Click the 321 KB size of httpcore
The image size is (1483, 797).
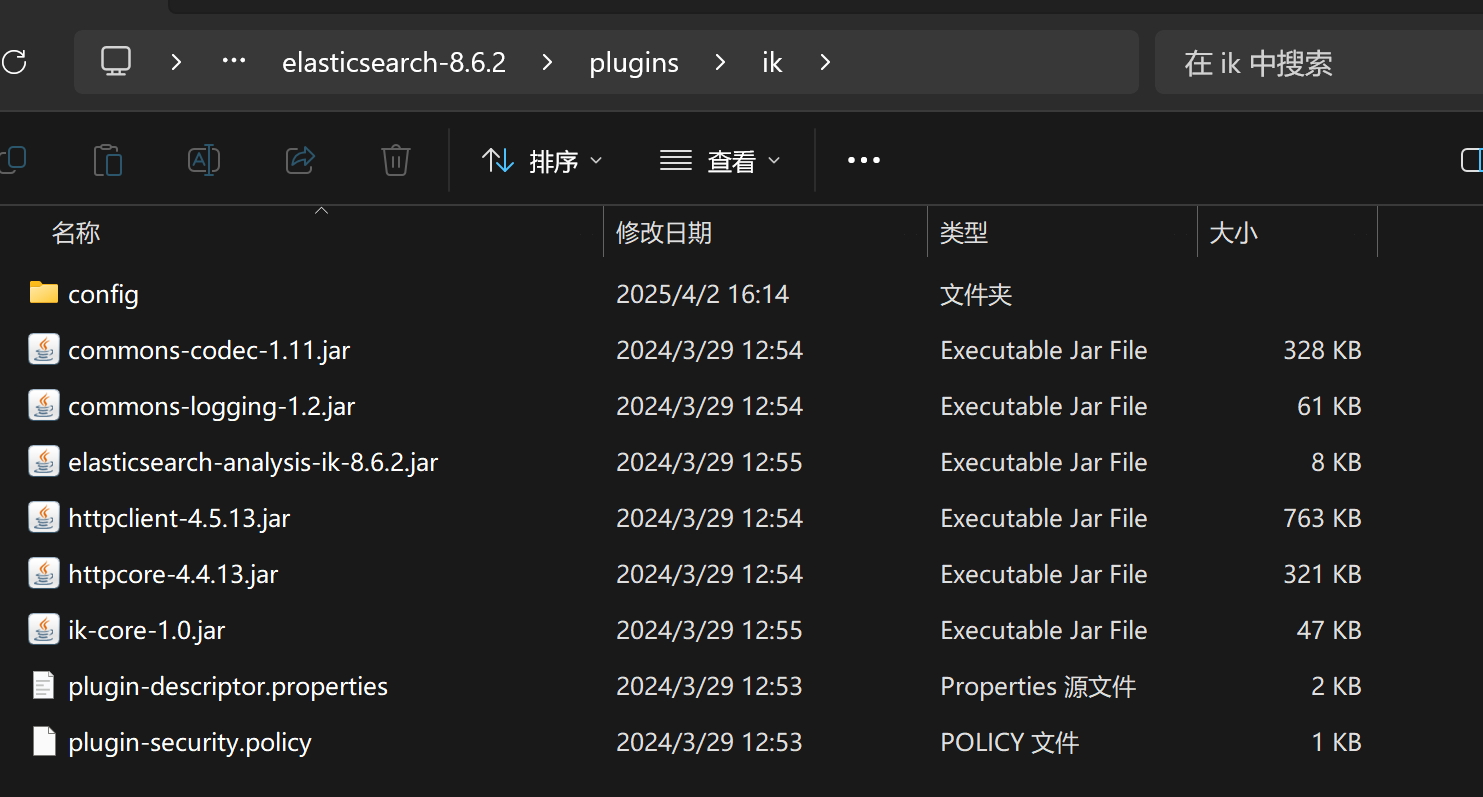[1322, 574]
